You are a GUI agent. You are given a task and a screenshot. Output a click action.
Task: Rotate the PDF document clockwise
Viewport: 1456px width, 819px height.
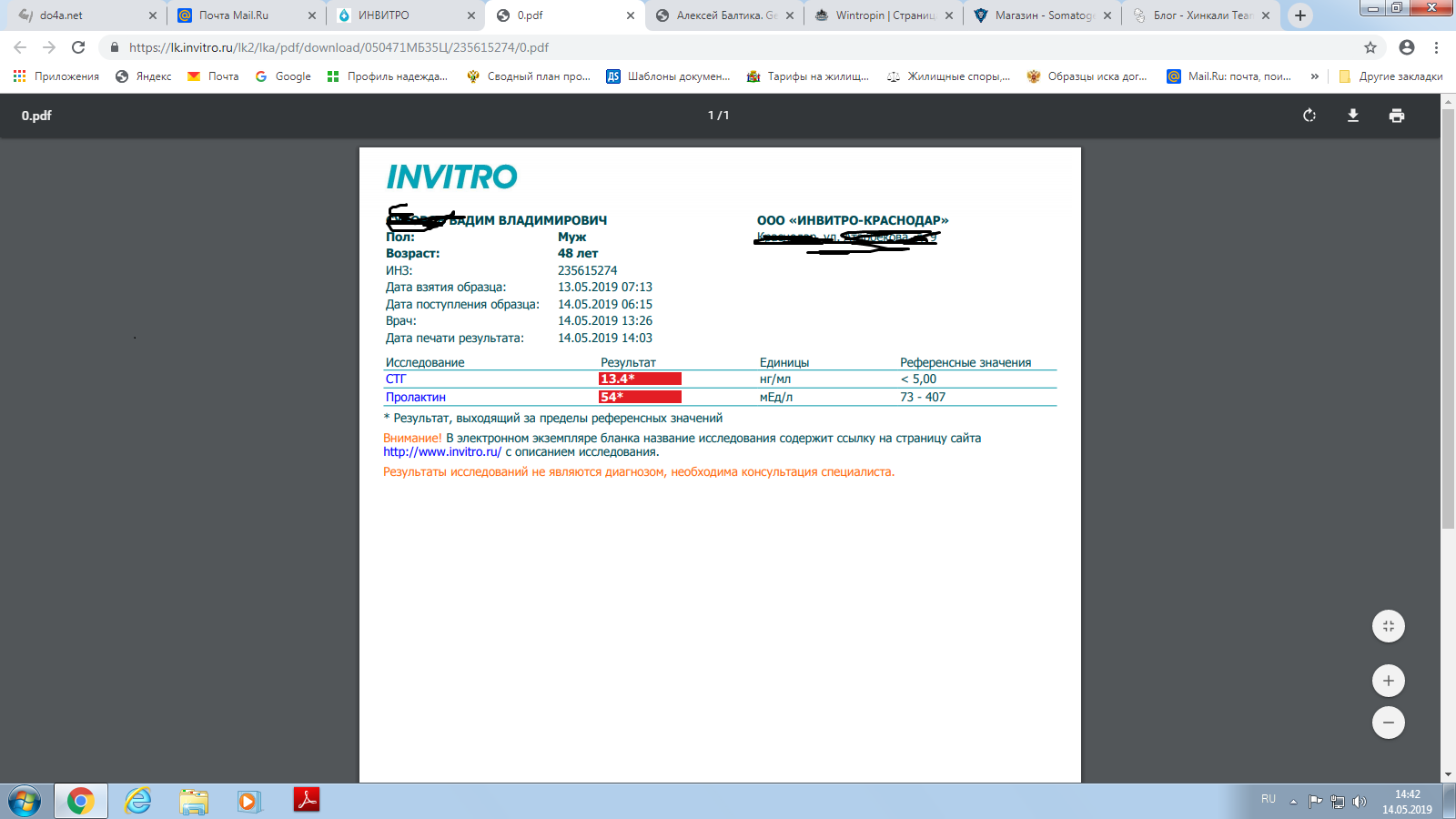[x=1309, y=116]
